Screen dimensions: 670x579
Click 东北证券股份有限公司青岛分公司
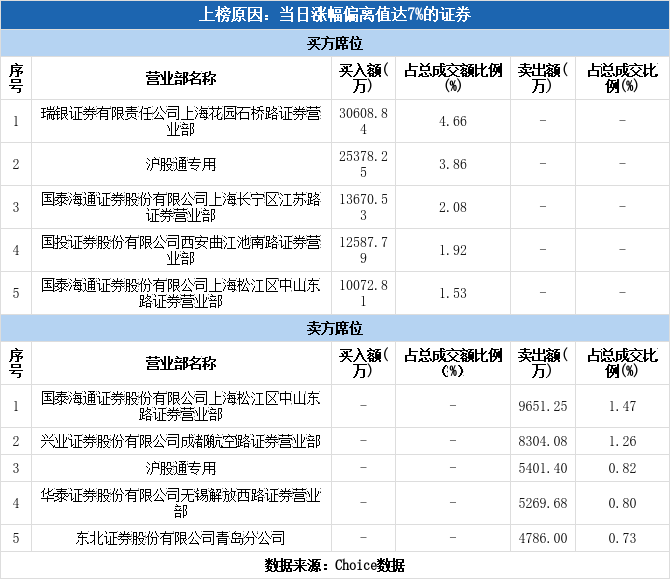(181, 538)
